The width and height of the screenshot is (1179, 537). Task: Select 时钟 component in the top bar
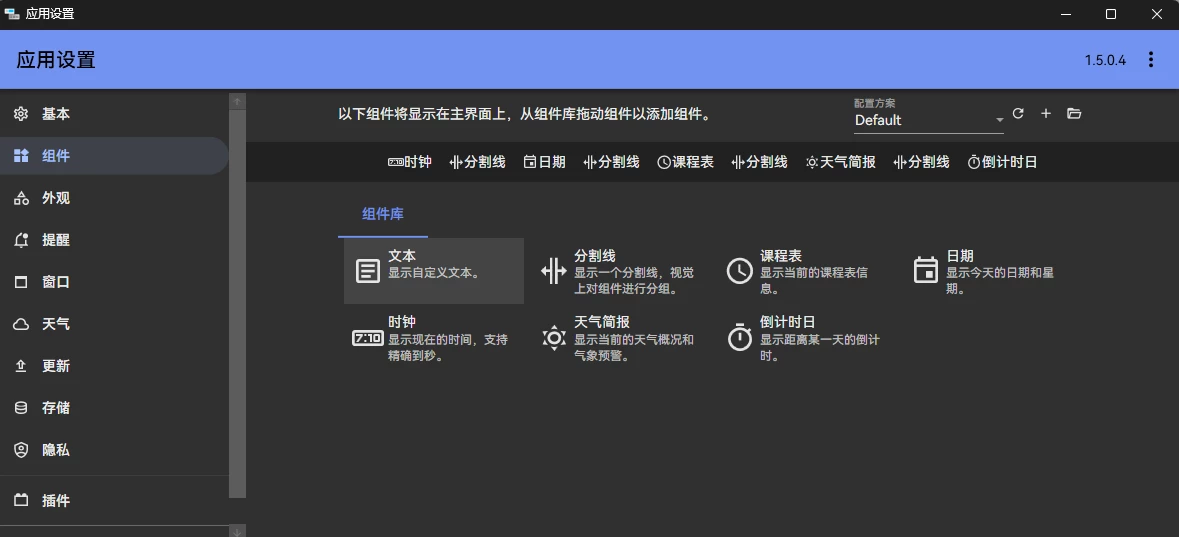pos(410,162)
